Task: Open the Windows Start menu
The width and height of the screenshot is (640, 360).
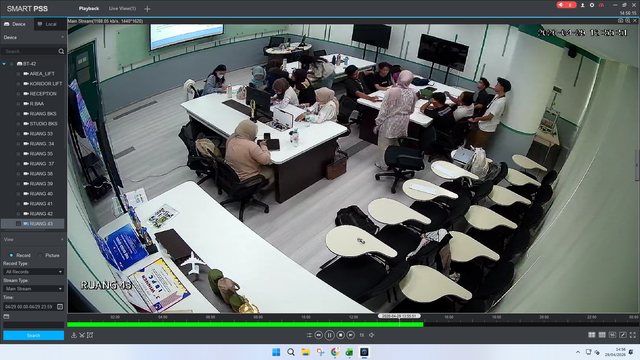Action: click(276, 352)
